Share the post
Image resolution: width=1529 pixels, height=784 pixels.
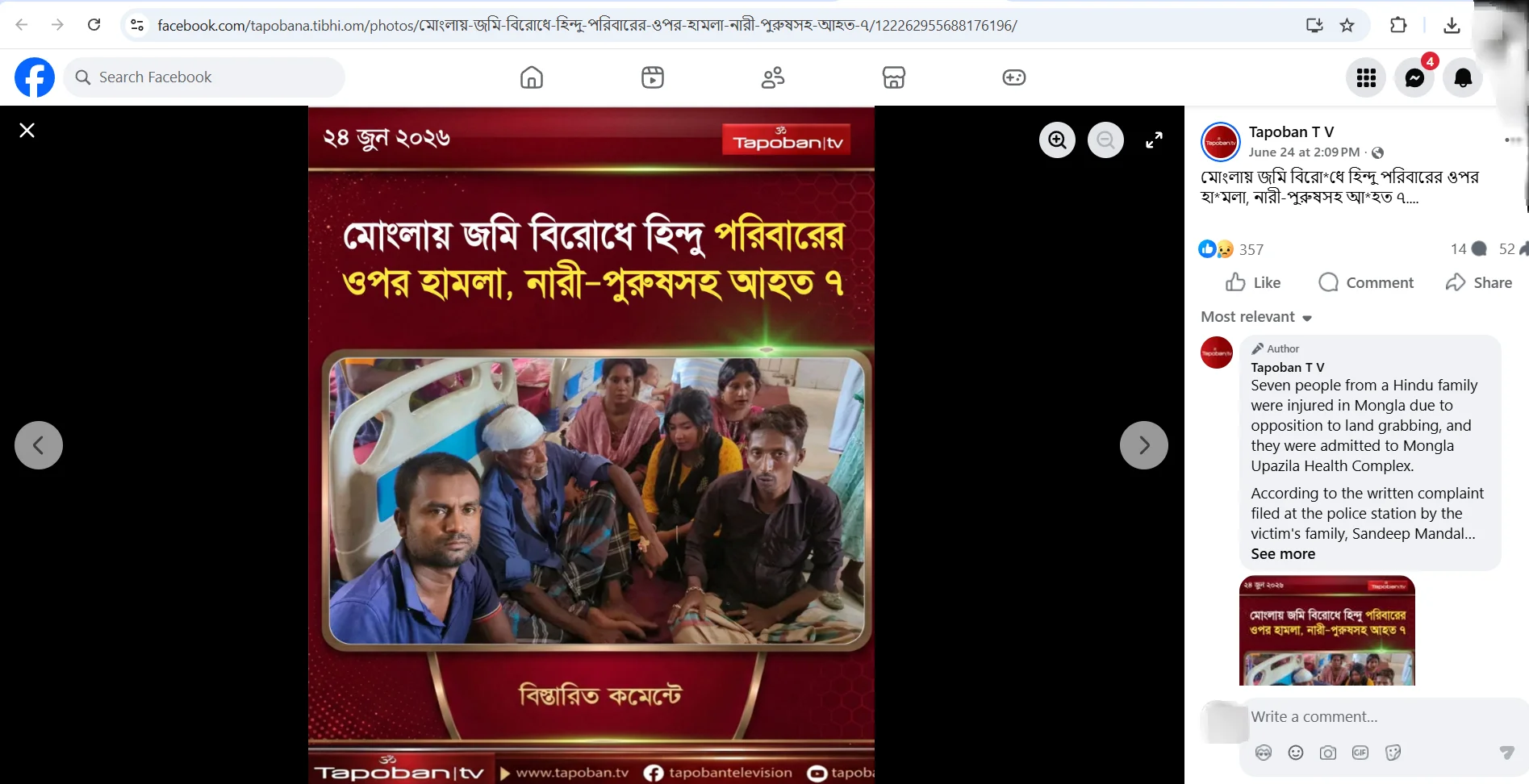(1479, 282)
